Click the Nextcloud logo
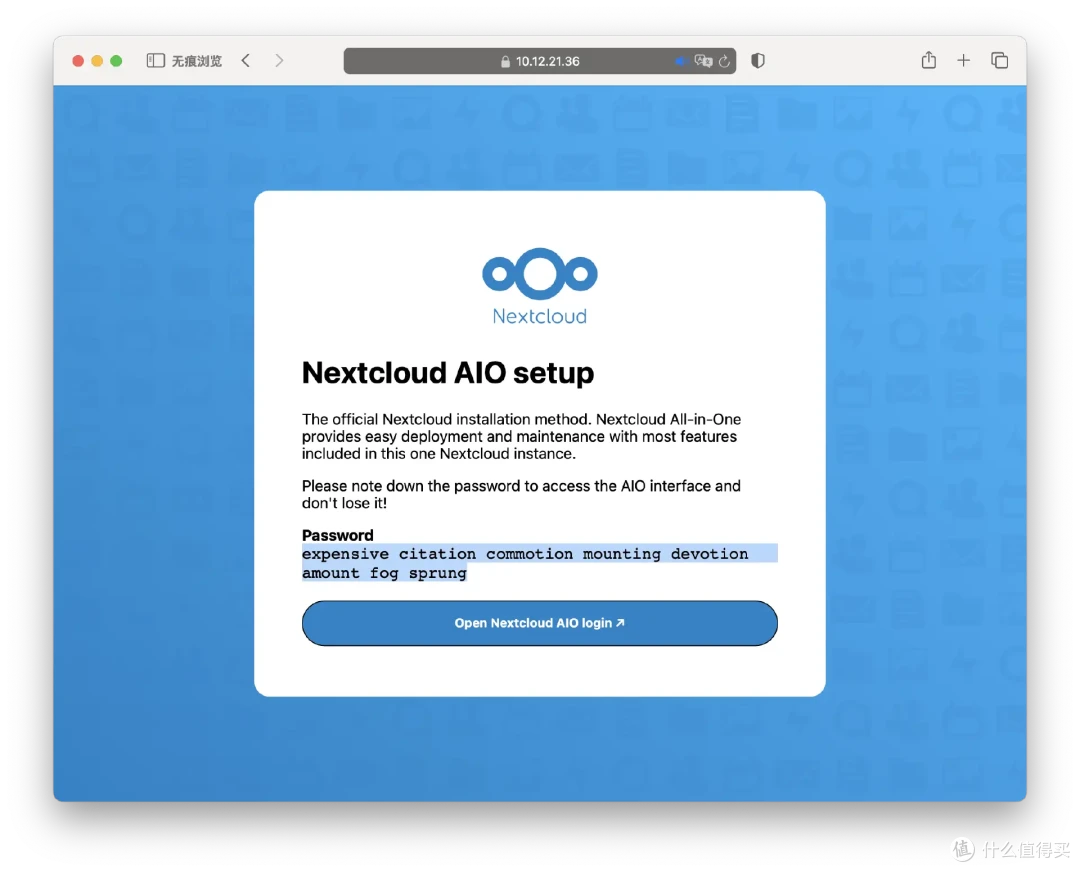The image size is (1080, 872). coord(539,286)
